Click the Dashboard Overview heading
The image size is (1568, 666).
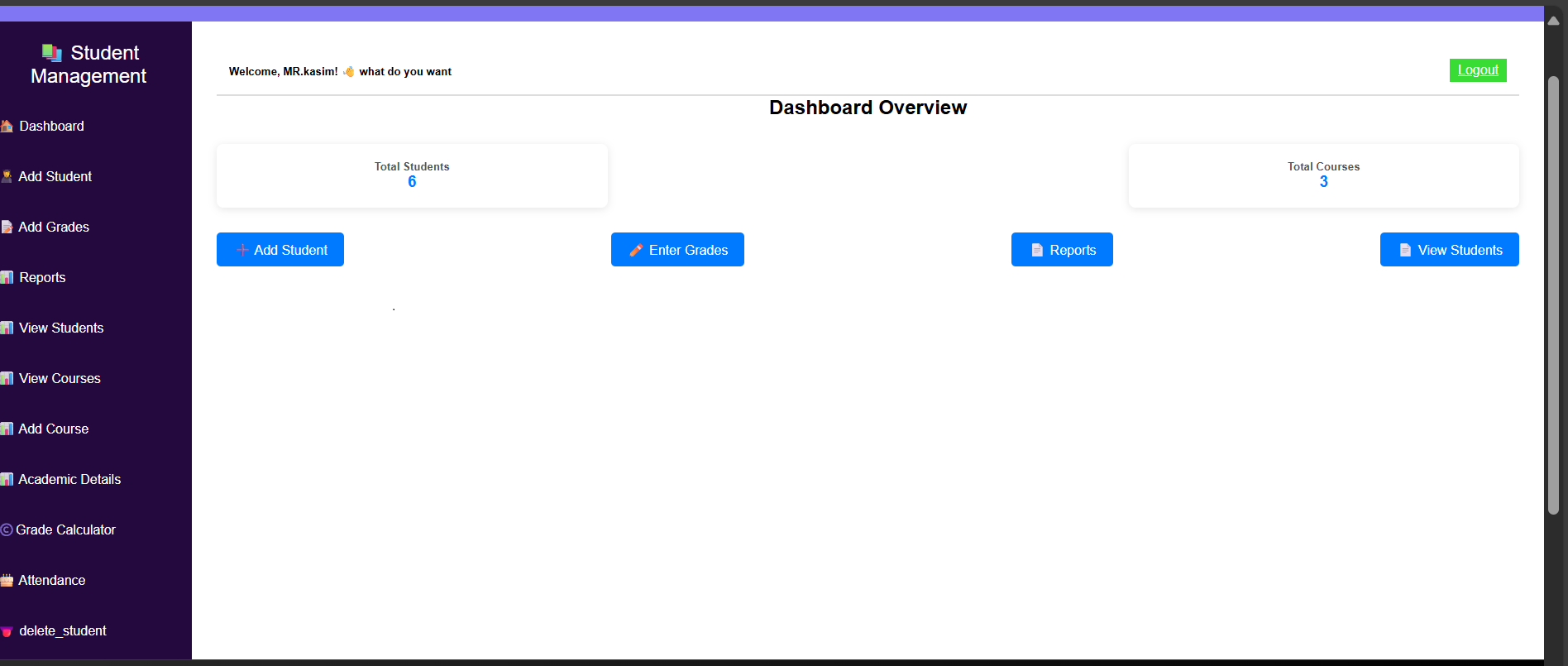point(868,108)
